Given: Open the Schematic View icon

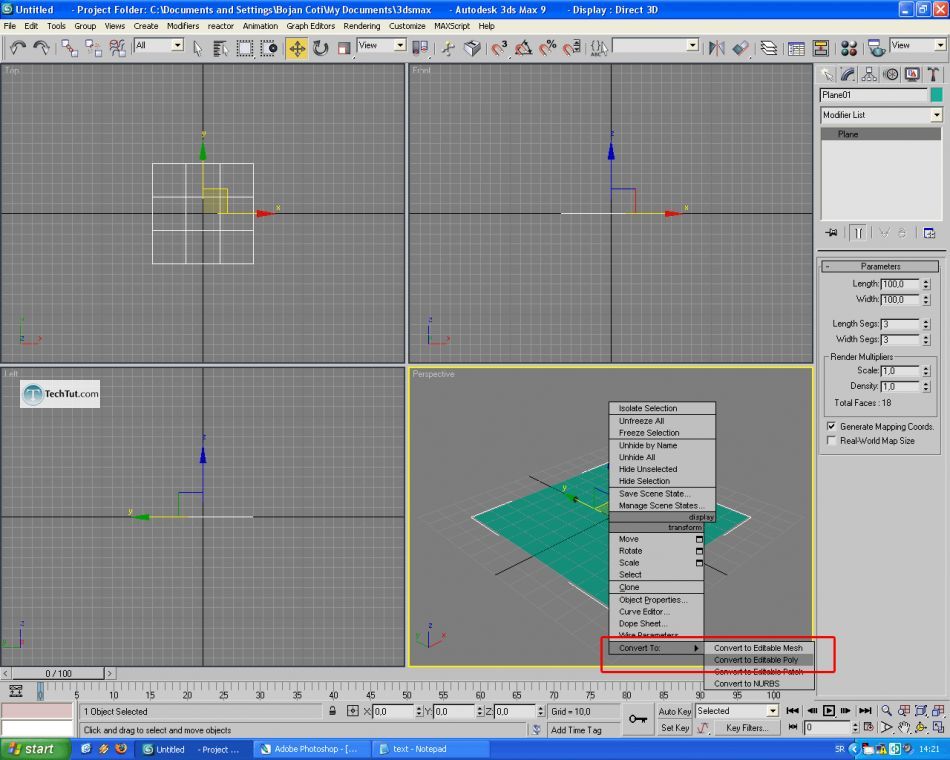Looking at the screenshot, I should [821, 48].
